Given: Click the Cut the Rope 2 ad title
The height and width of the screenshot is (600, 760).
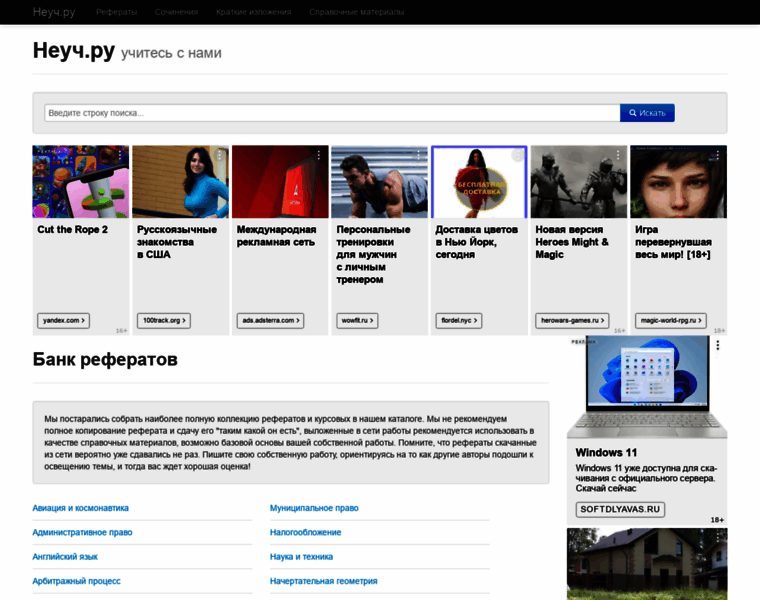Looking at the screenshot, I should point(73,230).
